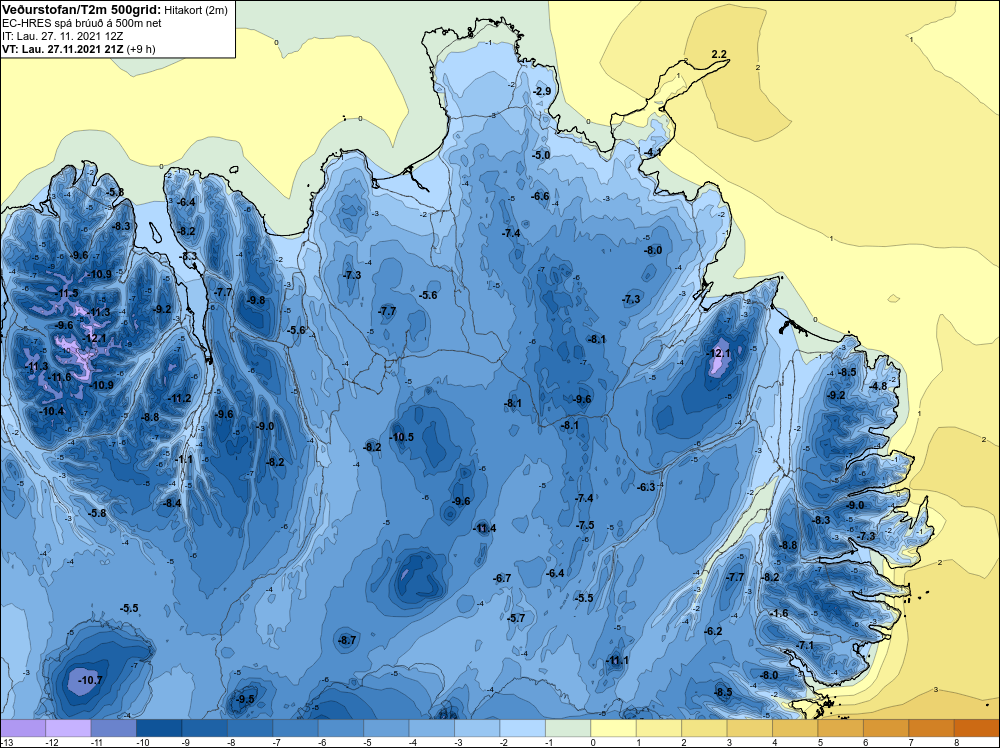The image size is (1000, 748).
Task: Select the -10.7 value in the purple area
Action: click(x=89, y=680)
